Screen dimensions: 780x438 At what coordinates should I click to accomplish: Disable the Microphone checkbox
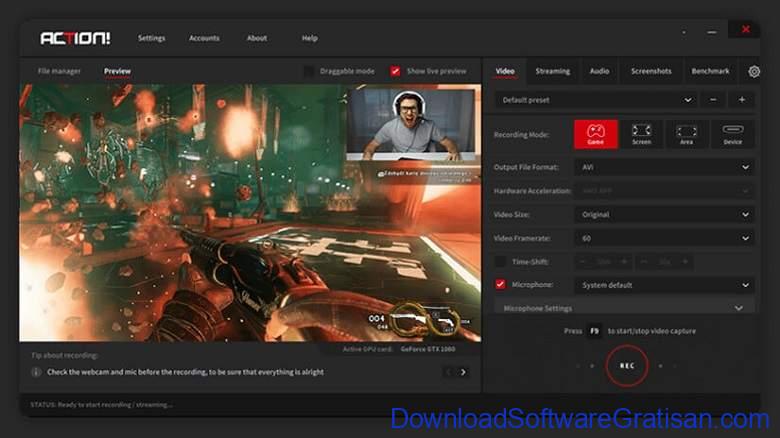(500, 284)
